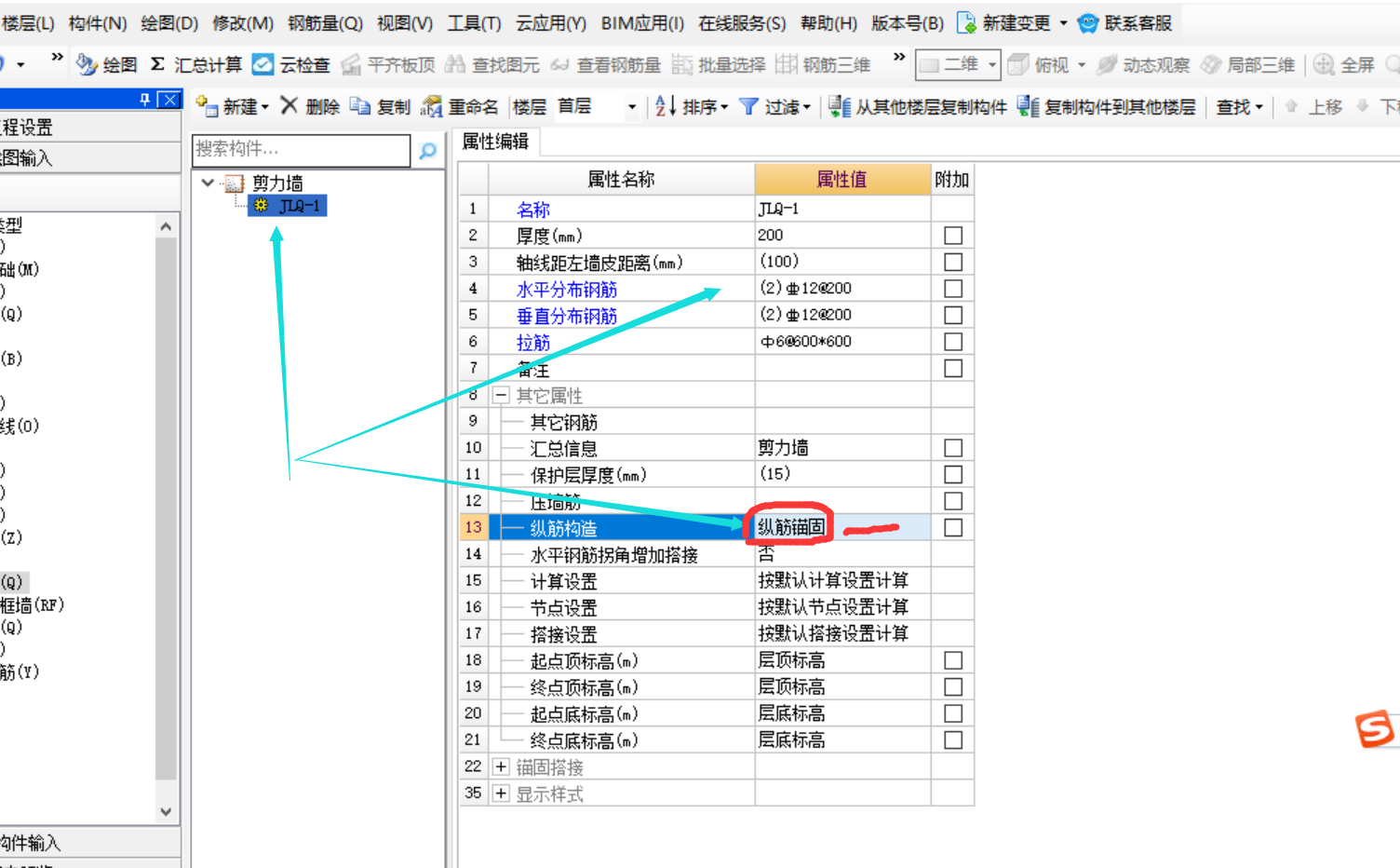
Task: Click the 名称 property name
Action: pyautogui.click(x=532, y=210)
